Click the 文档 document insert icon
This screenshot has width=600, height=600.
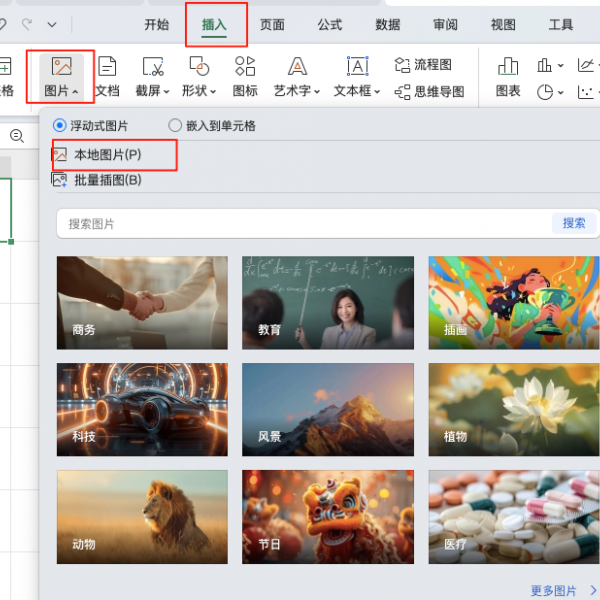107,77
